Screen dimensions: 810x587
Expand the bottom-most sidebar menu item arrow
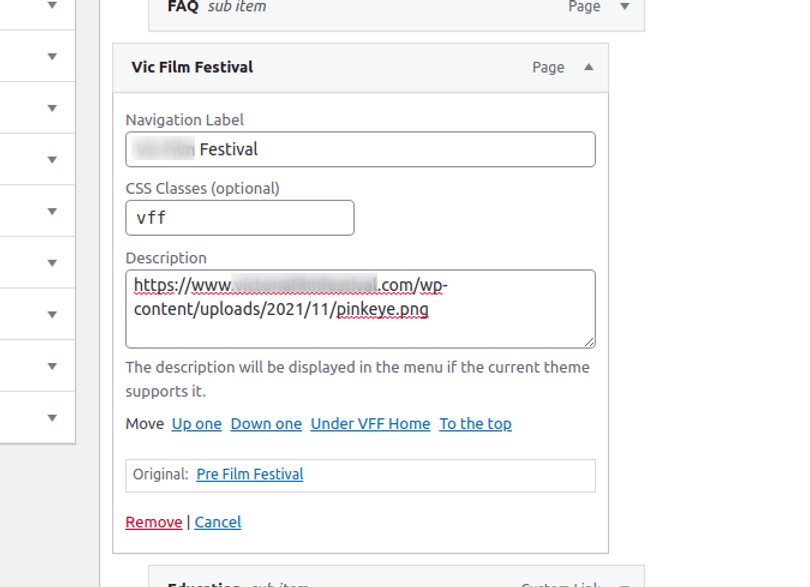(52, 418)
